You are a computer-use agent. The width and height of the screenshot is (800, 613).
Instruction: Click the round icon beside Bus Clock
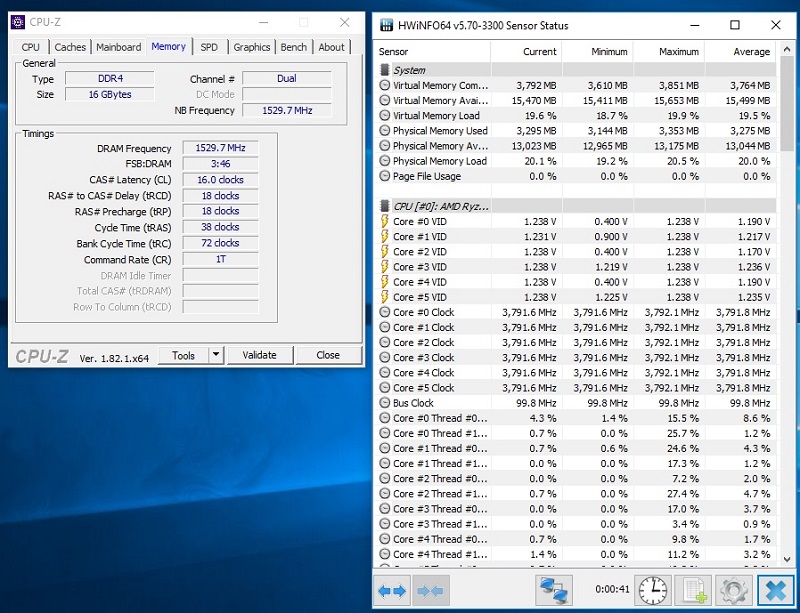click(385, 403)
